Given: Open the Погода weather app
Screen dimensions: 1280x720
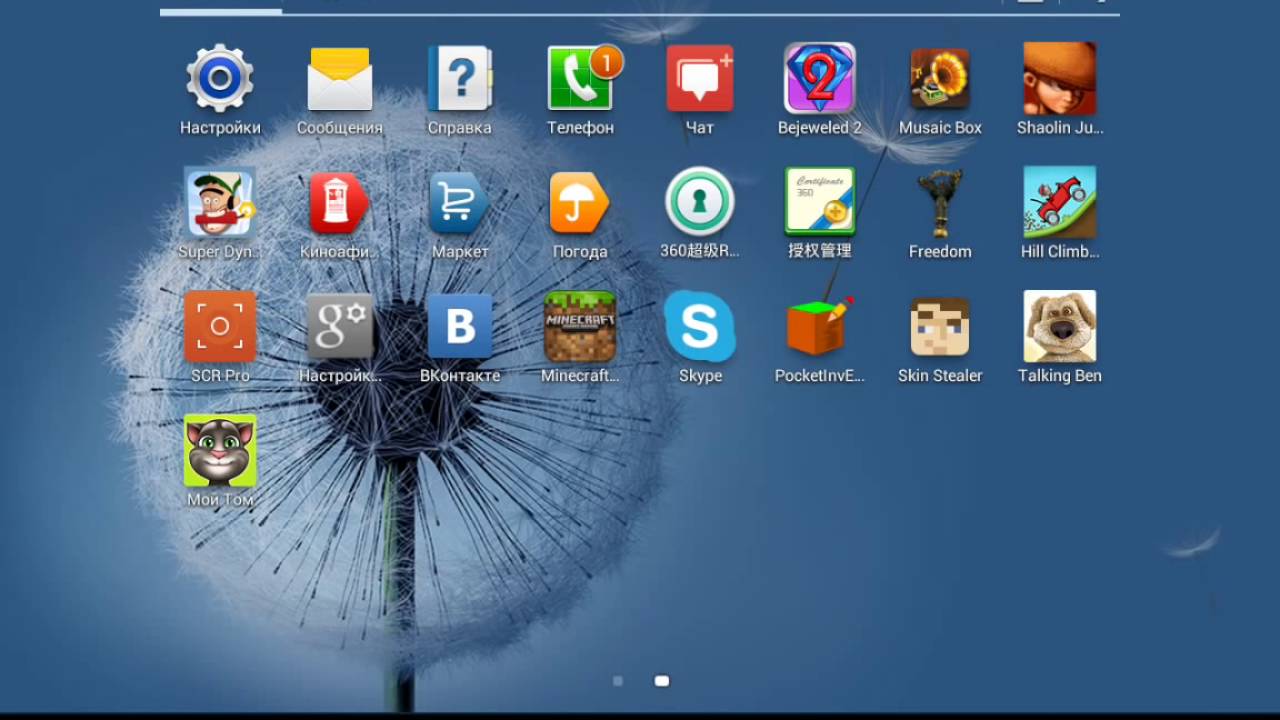Looking at the screenshot, I should [x=579, y=202].
